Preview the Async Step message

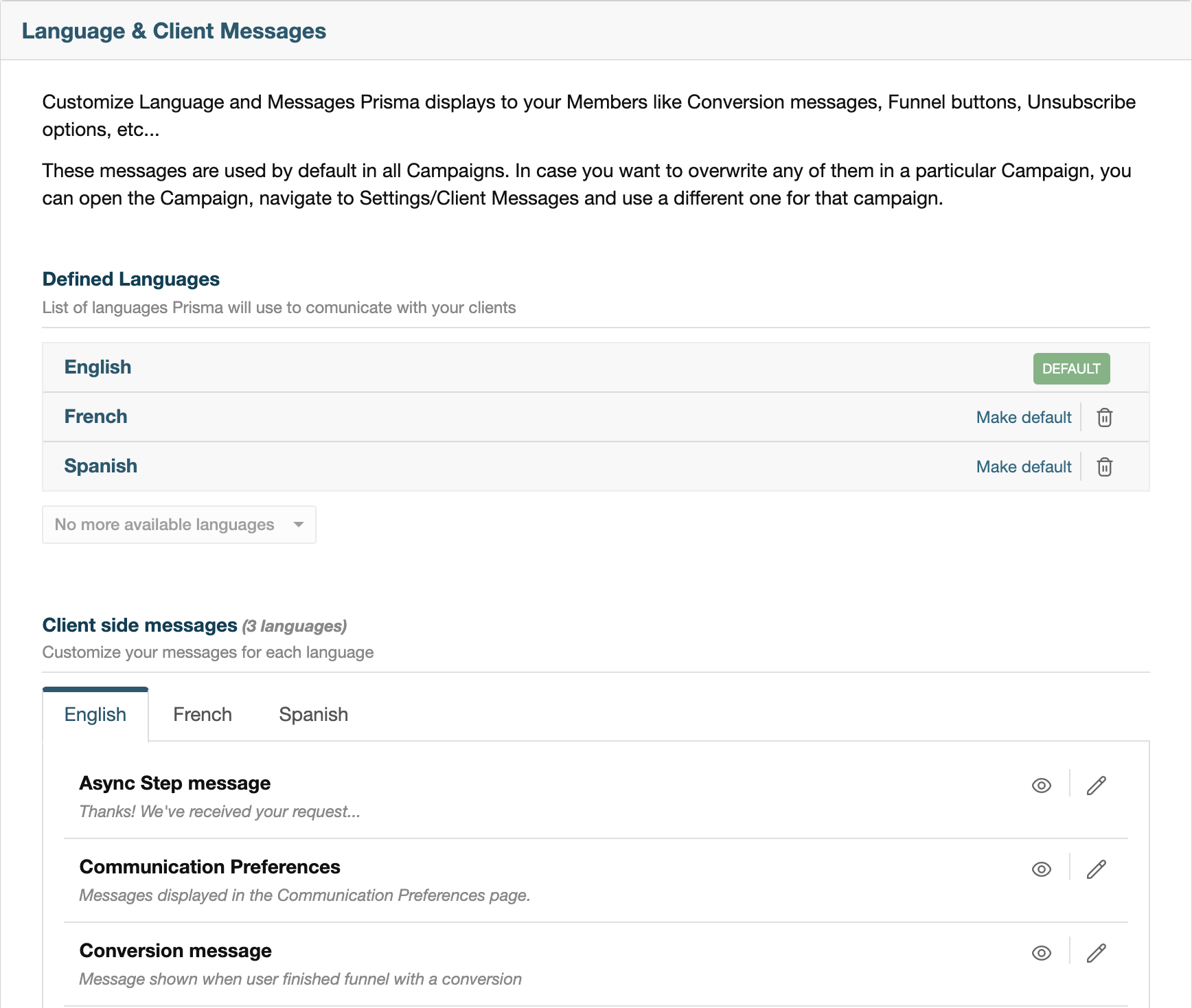1042,786
